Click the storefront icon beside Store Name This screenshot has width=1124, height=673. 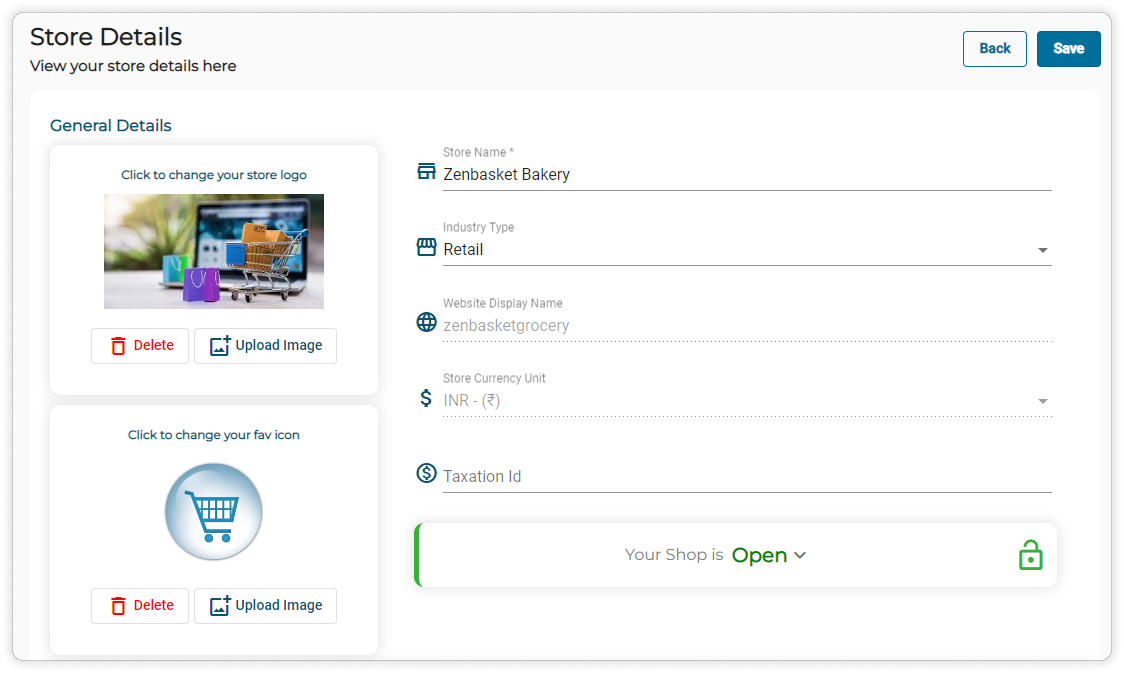(427, 172)
